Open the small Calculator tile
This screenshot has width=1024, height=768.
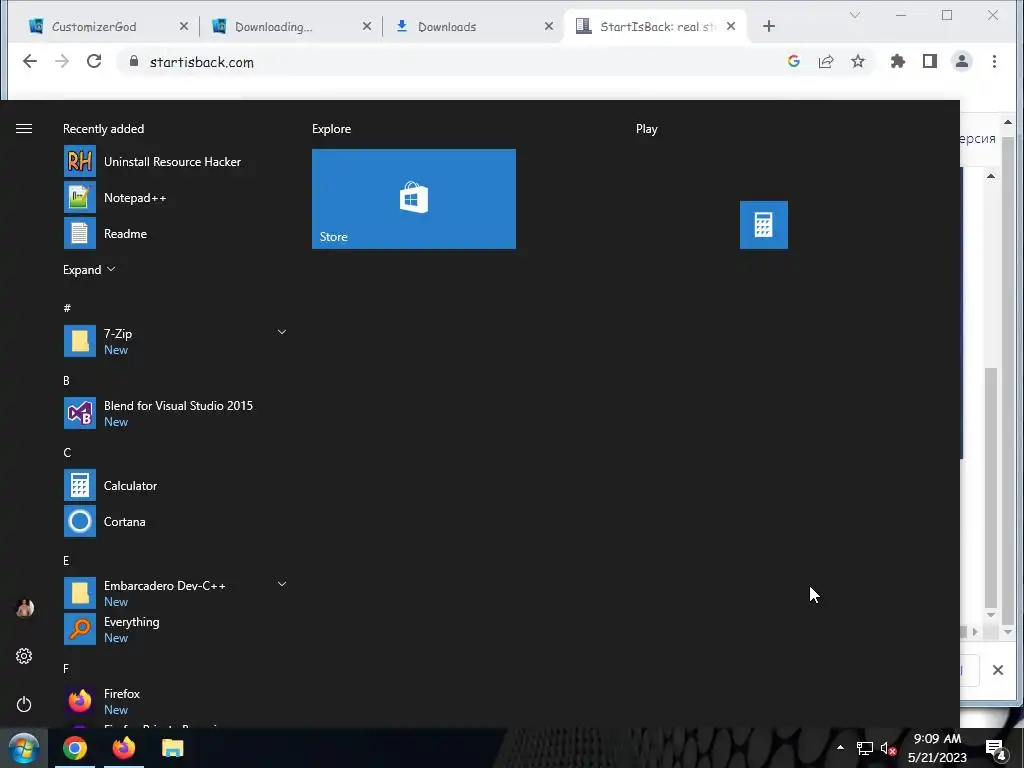click(x=763, y=225)
